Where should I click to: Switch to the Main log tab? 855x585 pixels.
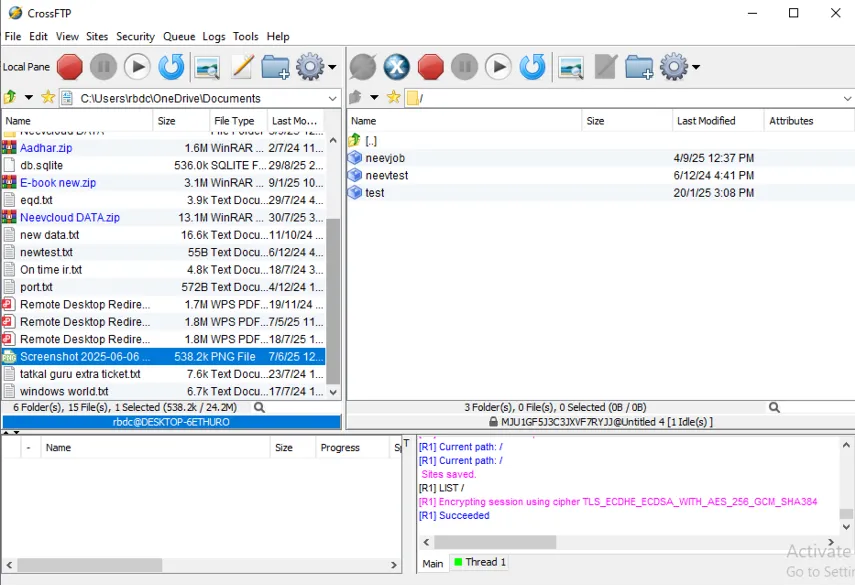coord(433,563)
